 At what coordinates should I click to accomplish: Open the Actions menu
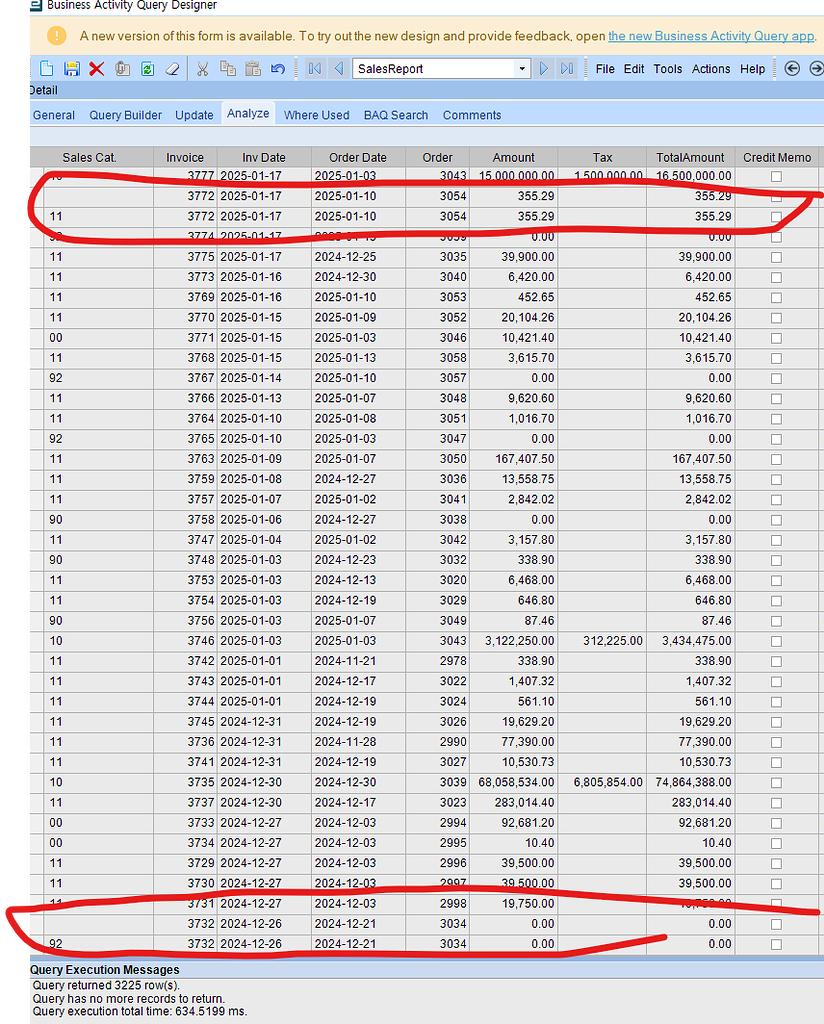pyautogui.click(x=710, y=69)
